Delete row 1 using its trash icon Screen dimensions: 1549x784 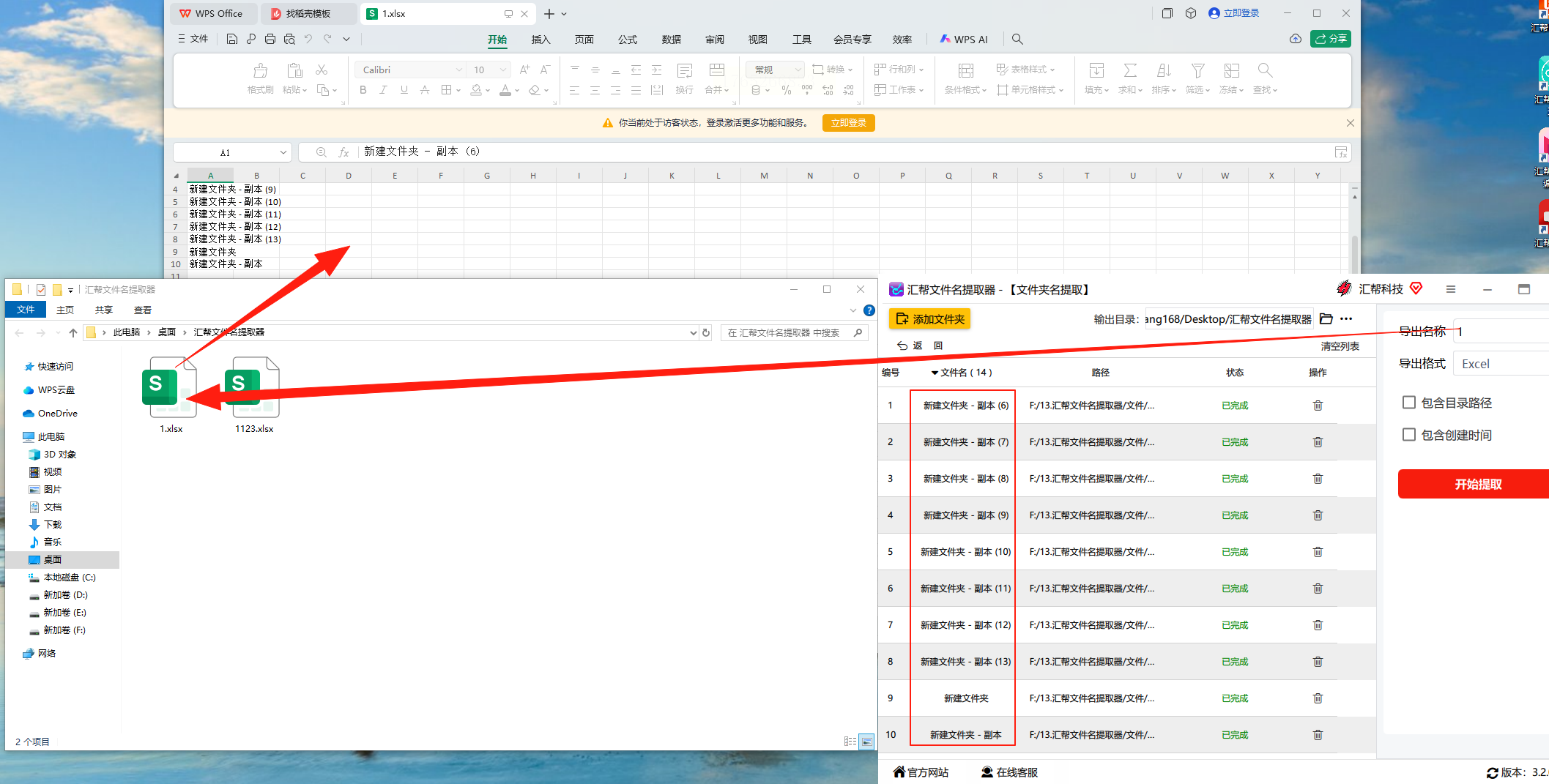pyautogui.click(x=1318, y=406)
